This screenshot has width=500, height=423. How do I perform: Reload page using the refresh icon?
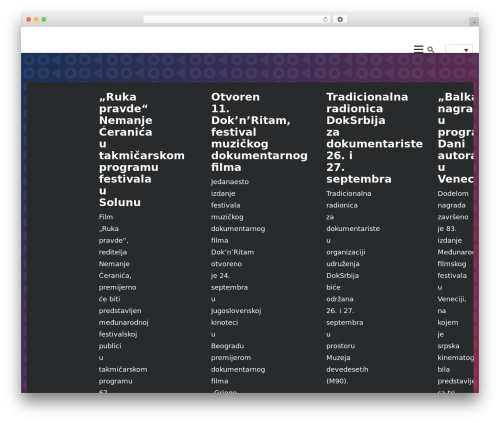pyautogui.click(x=325, y=19)
